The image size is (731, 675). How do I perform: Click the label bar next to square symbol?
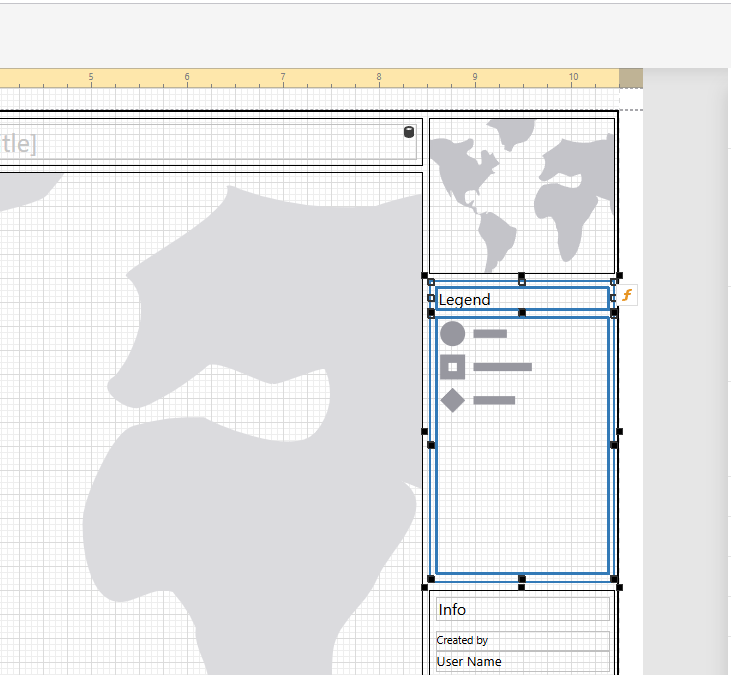[x=503, y=367]
